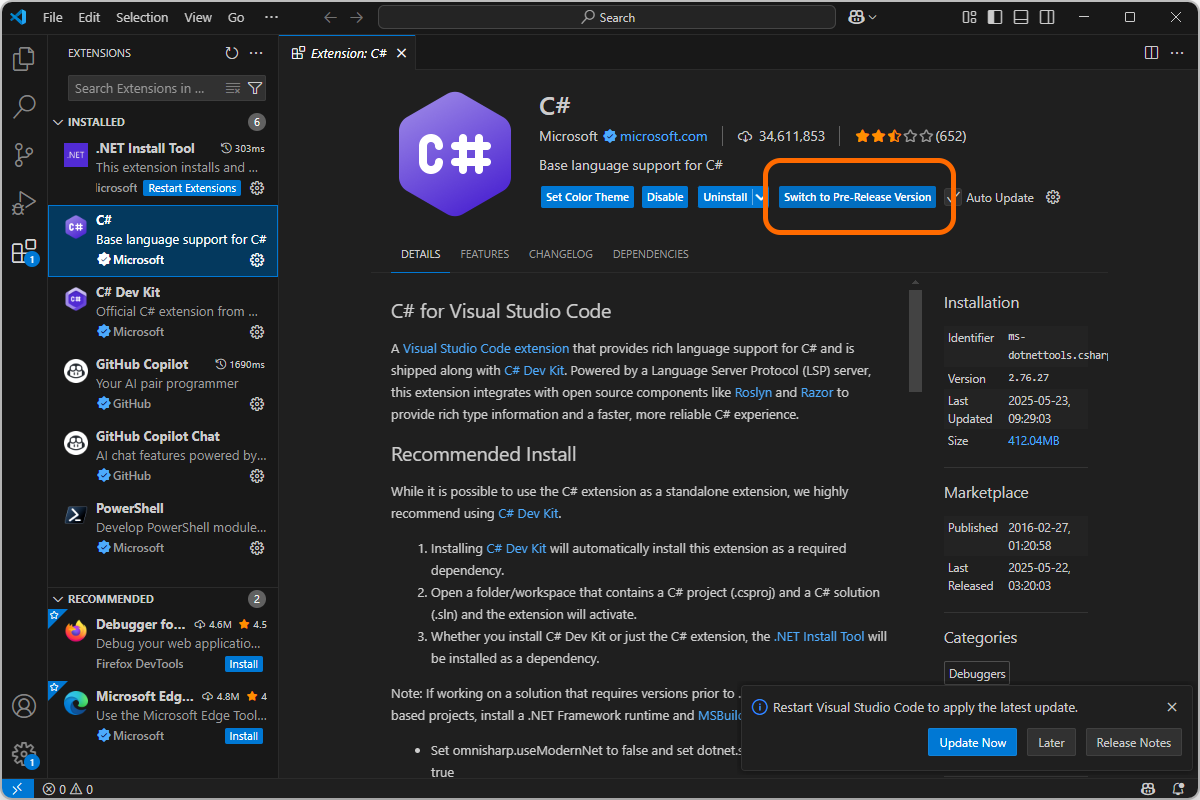This screenshot has width=1200, height=800.
Task: Open the manage gear for GitHub Copilot extension
Action: click(x=257, y=403)
